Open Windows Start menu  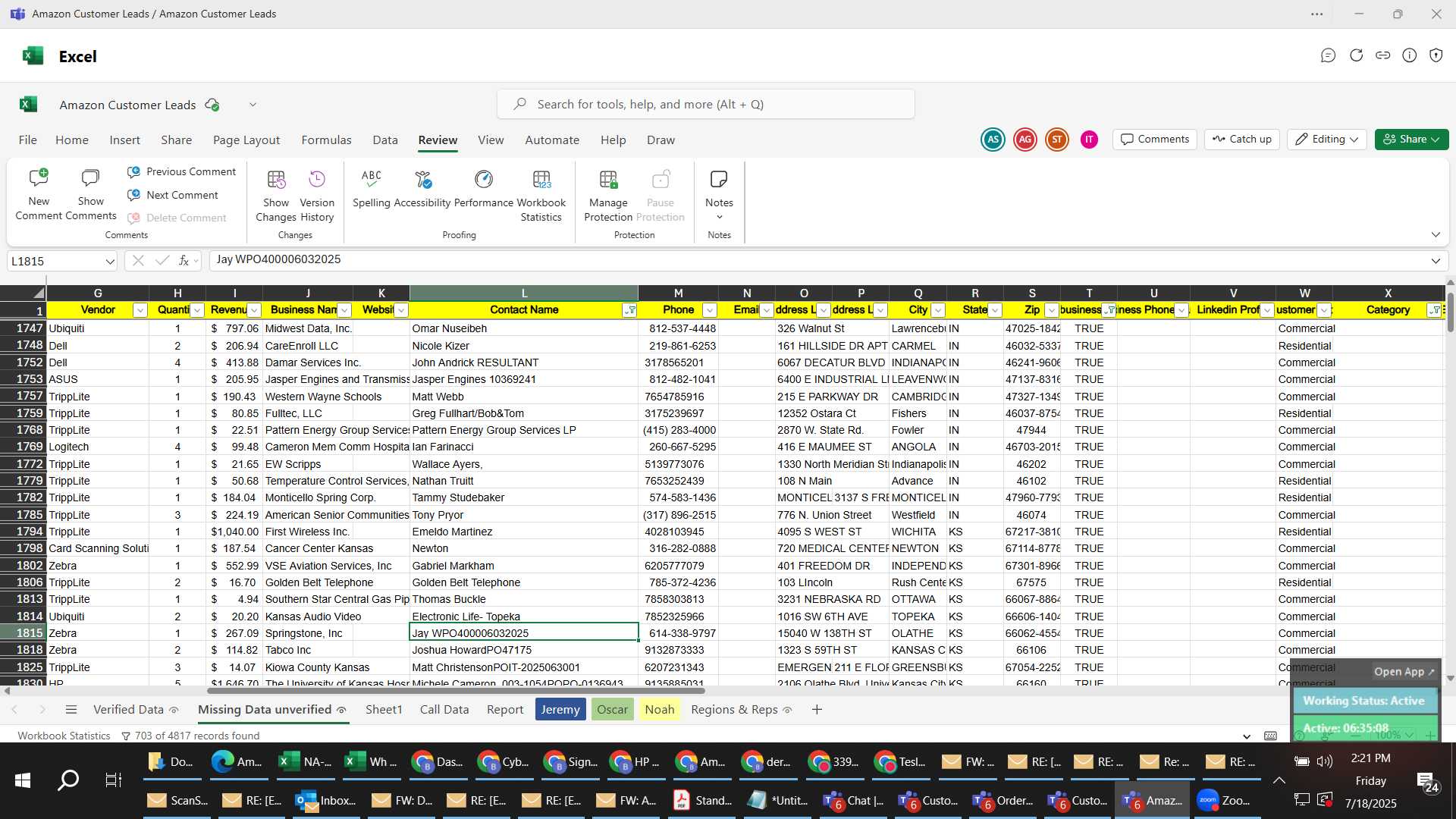23,780
